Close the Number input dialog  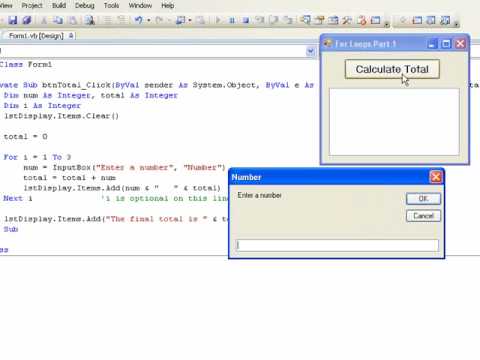[x=436, y=177]
